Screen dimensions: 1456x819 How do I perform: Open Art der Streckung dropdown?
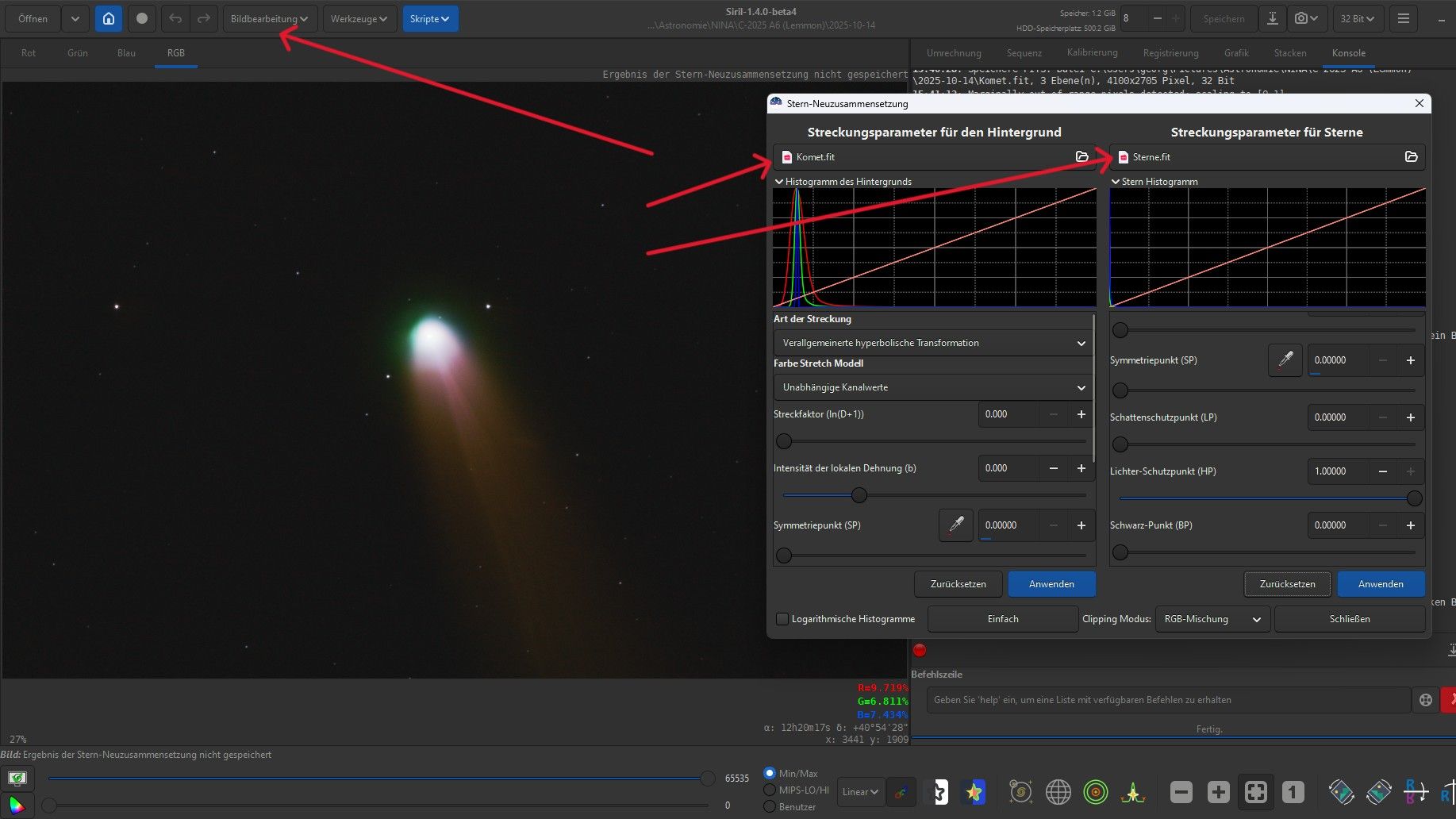pyautogui.click(x=932, y=343)
